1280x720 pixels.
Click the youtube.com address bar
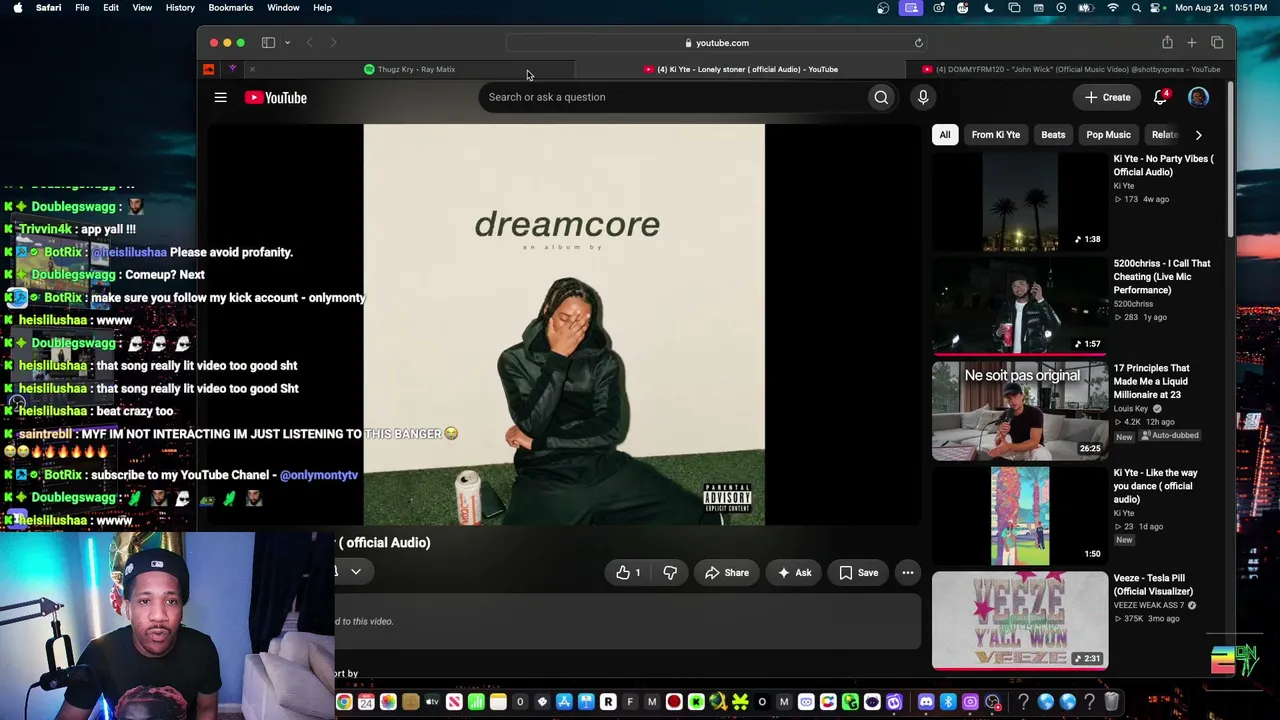(x=717, y=43)
